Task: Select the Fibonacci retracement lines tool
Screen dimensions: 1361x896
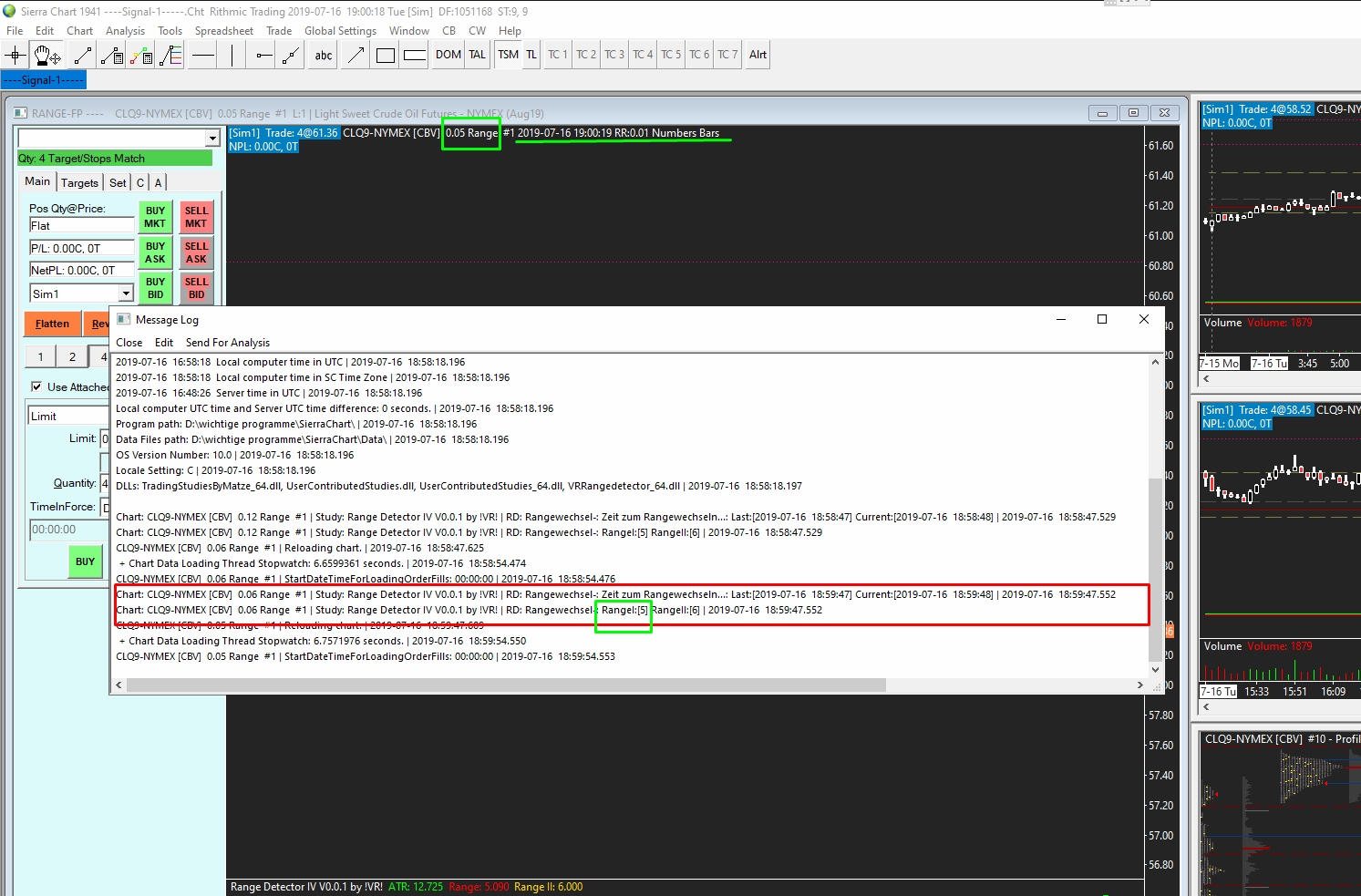Action: [x=170, y=56]
